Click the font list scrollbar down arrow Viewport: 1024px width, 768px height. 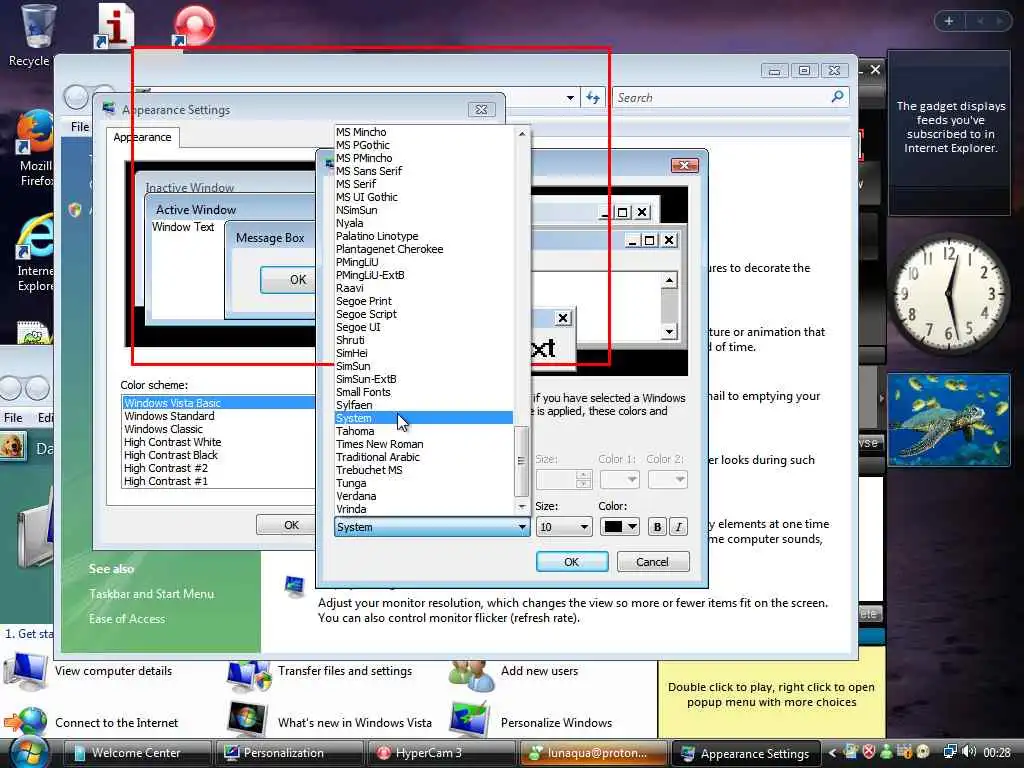coord(521,506)
